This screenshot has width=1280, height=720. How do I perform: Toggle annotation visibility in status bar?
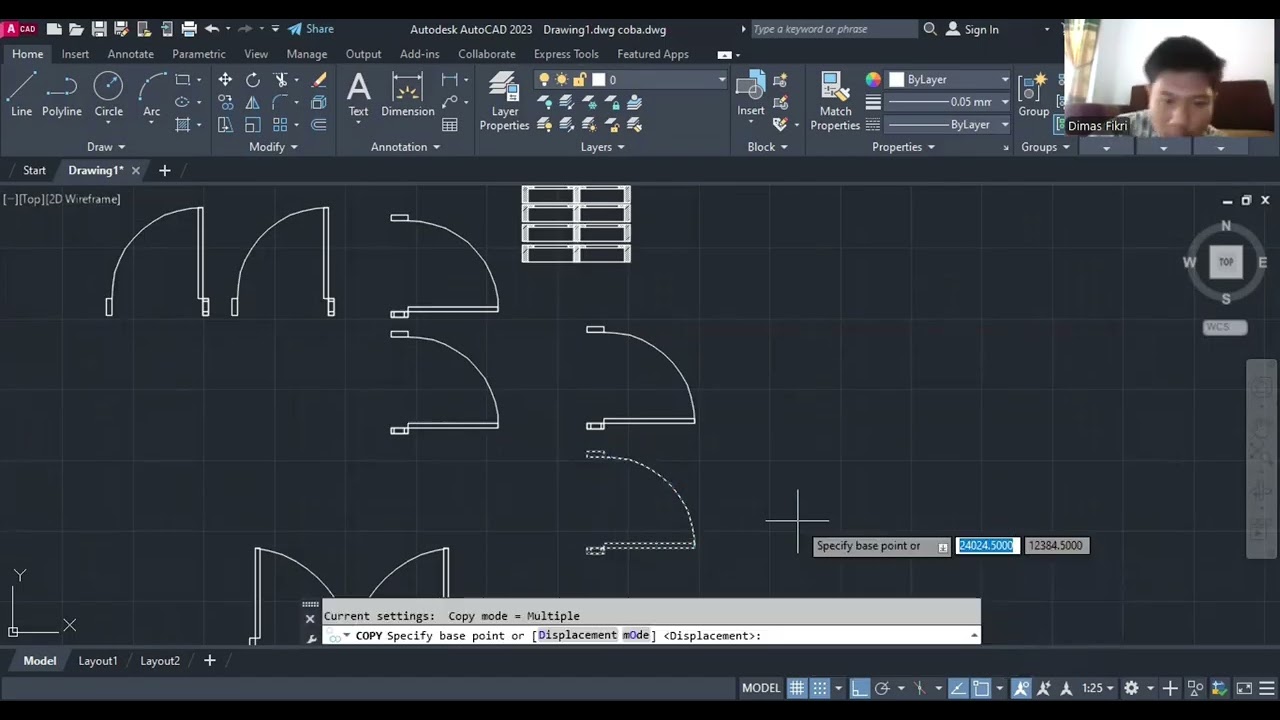(x=1021, y=688)
